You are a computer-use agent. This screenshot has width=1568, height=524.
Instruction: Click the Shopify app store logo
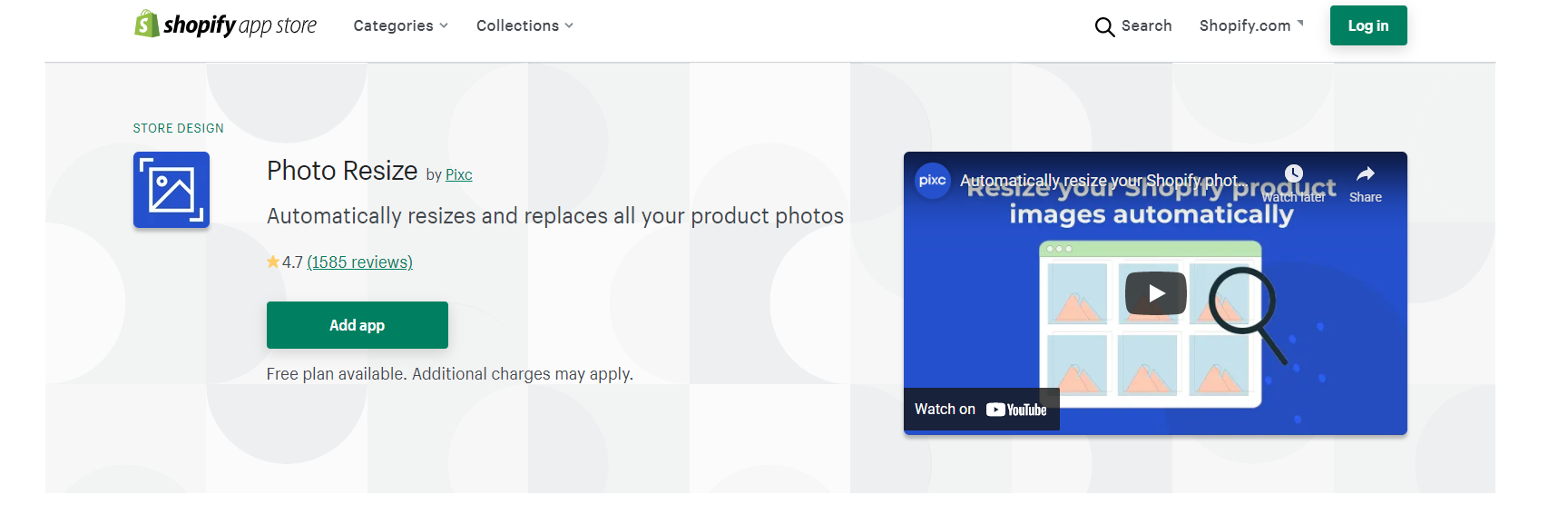(225, 25)
